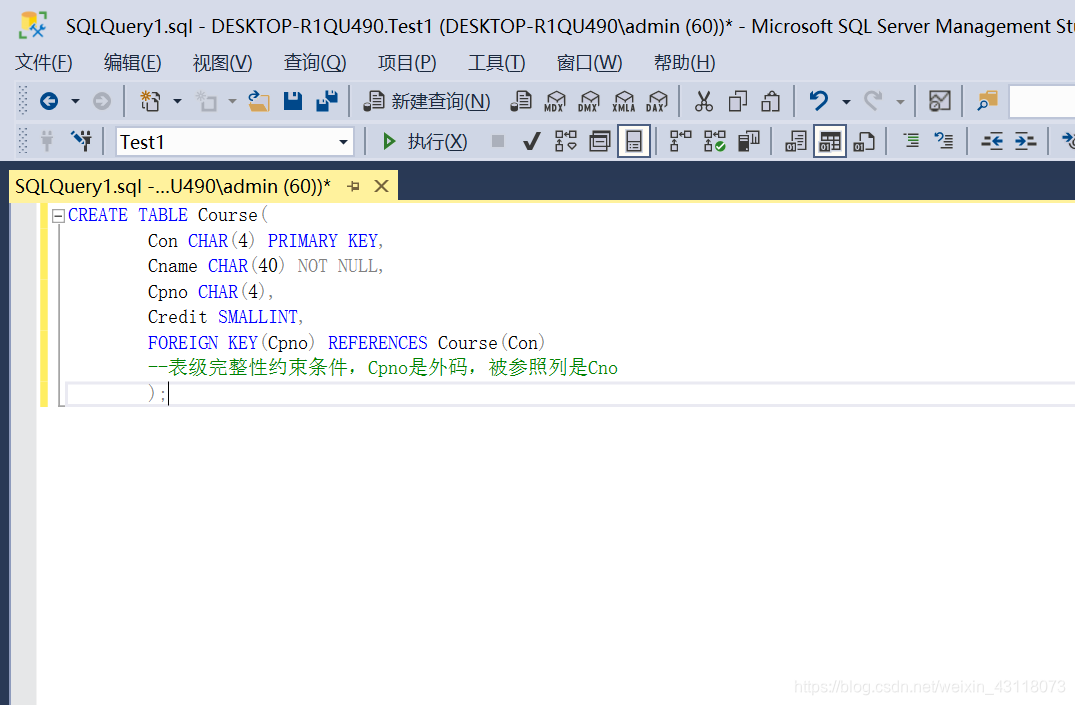Click the Paste clipboard icon
The width and height of the screenshot is (1075, 705).
[771, 101]
